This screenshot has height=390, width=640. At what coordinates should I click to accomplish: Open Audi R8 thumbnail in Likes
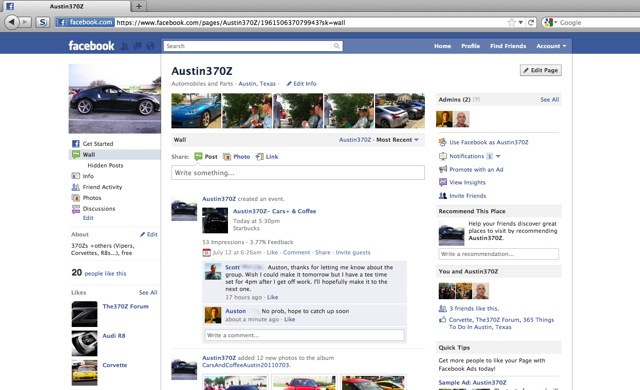tap(84, 343)
